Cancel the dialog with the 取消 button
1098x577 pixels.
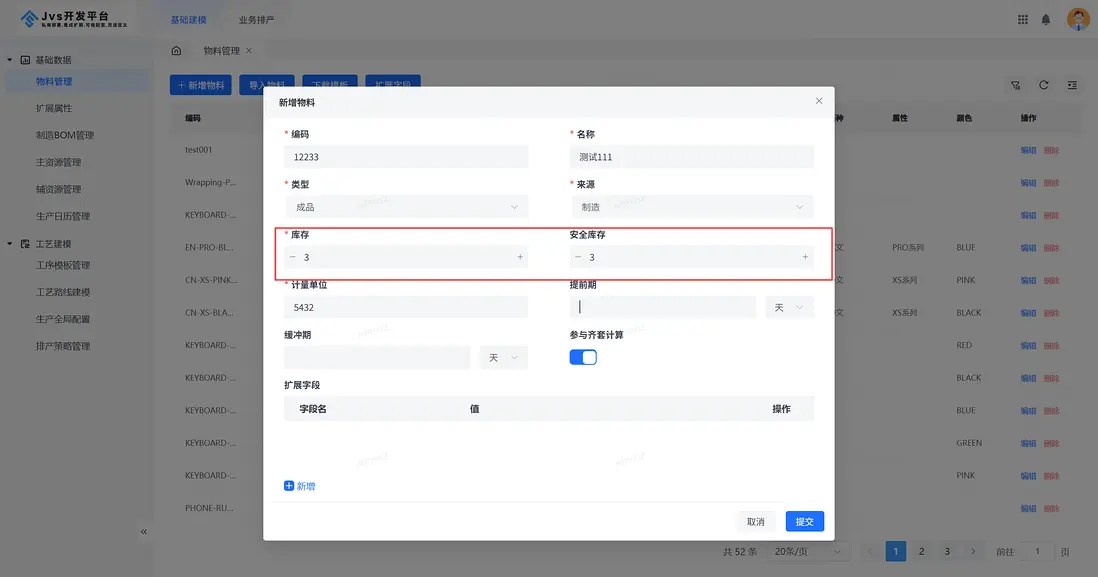click(x=755, y=521)
